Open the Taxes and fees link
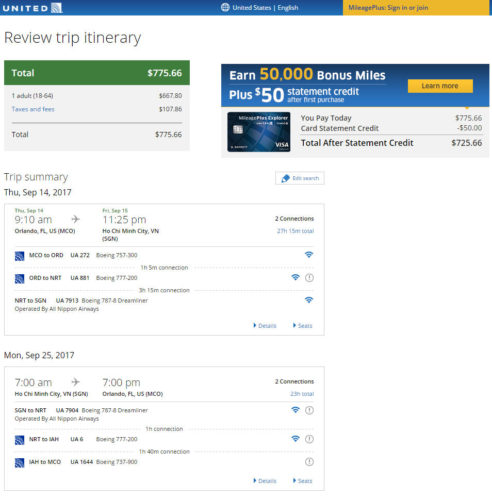Viewport: 492px width, 500px height. [33, 109]
